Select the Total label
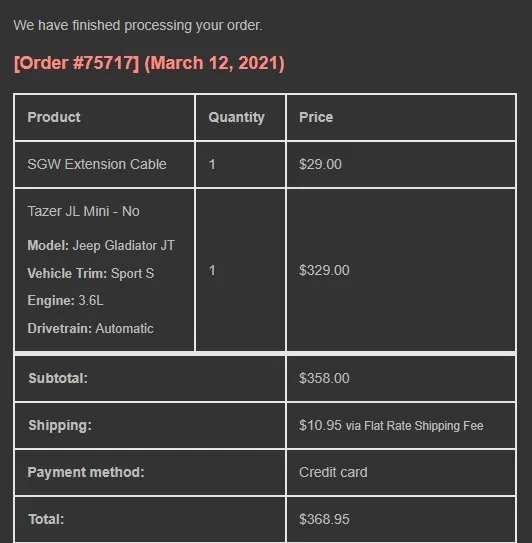The image size is (532, 543). [46, 519]
